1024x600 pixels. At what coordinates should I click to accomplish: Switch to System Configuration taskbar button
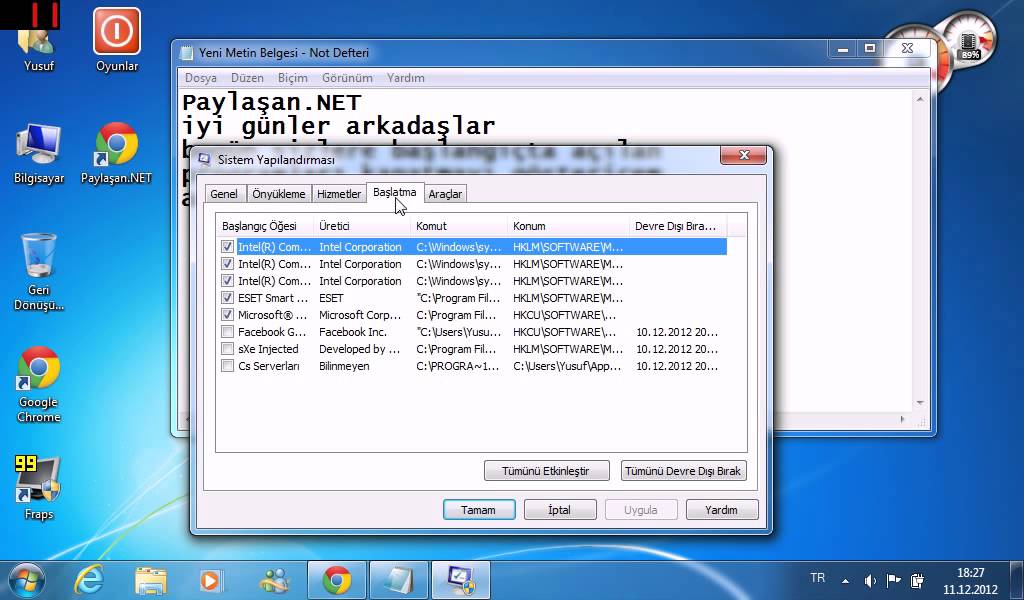pos(460,580)
